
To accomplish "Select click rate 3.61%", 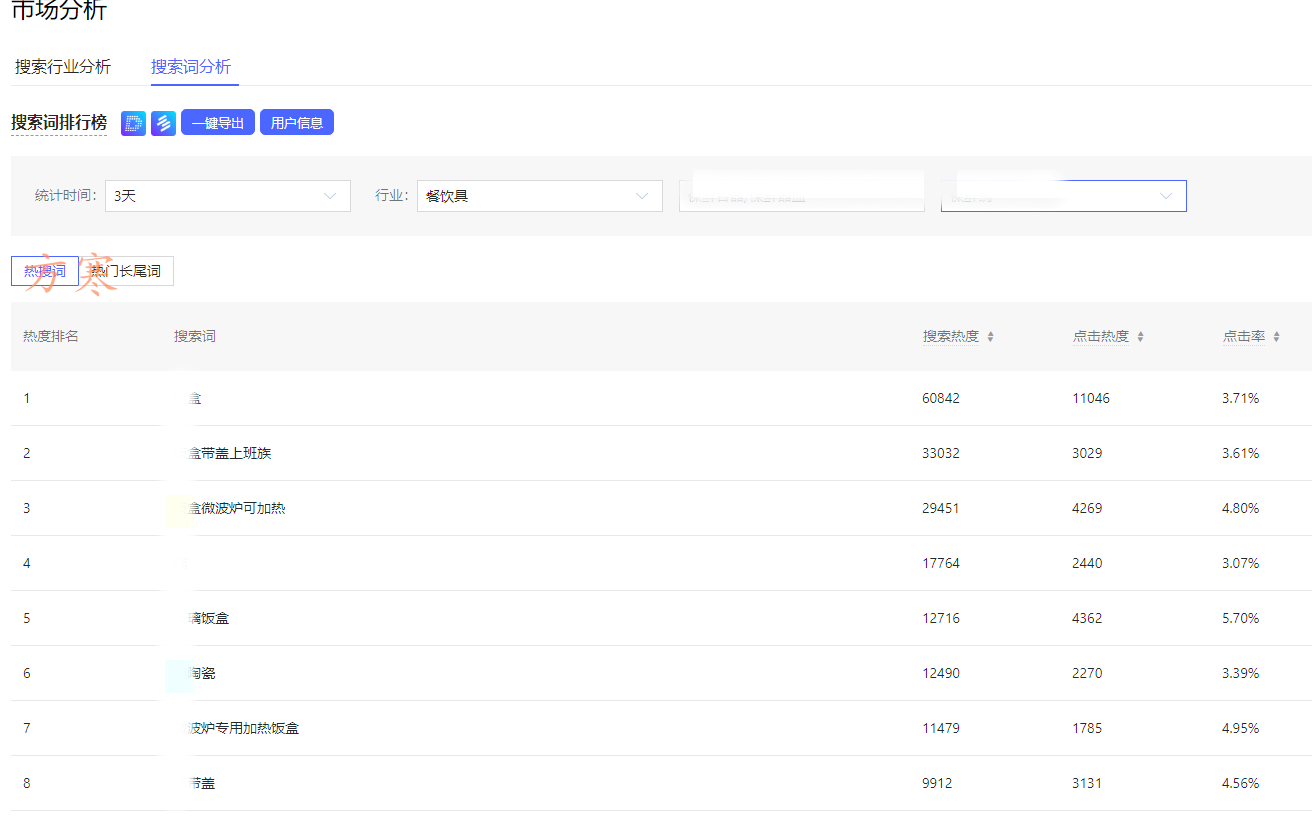I will 1241,453.
